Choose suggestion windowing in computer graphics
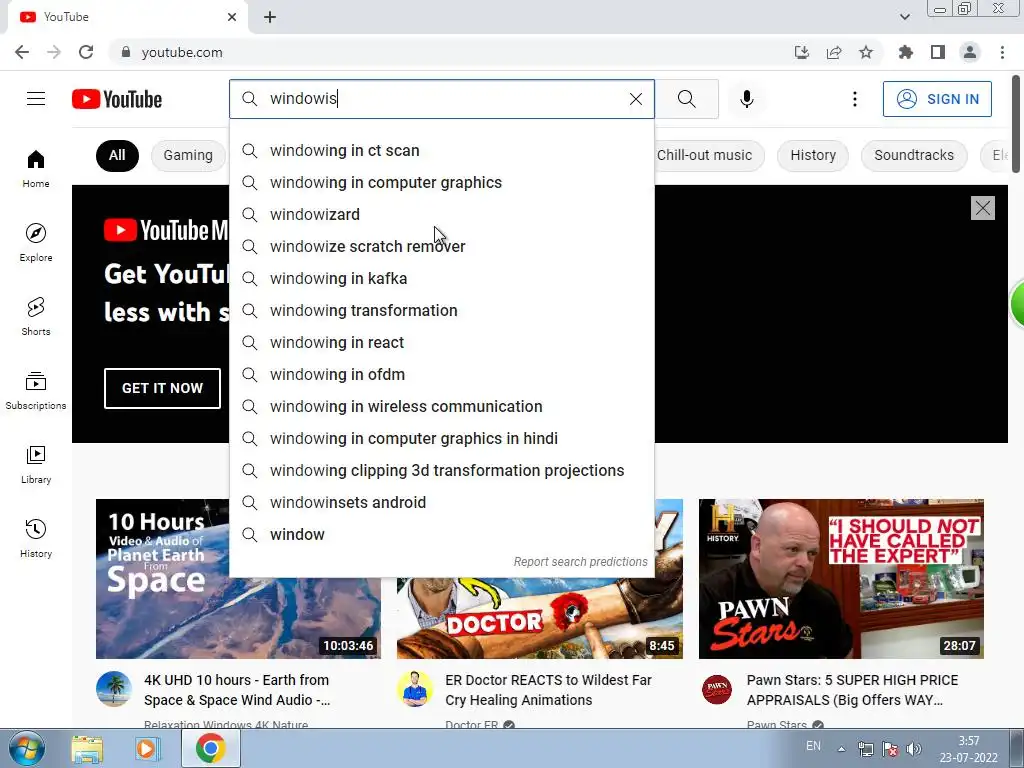The width and height of the screenshot is (1024, 768). click(441, 182)
